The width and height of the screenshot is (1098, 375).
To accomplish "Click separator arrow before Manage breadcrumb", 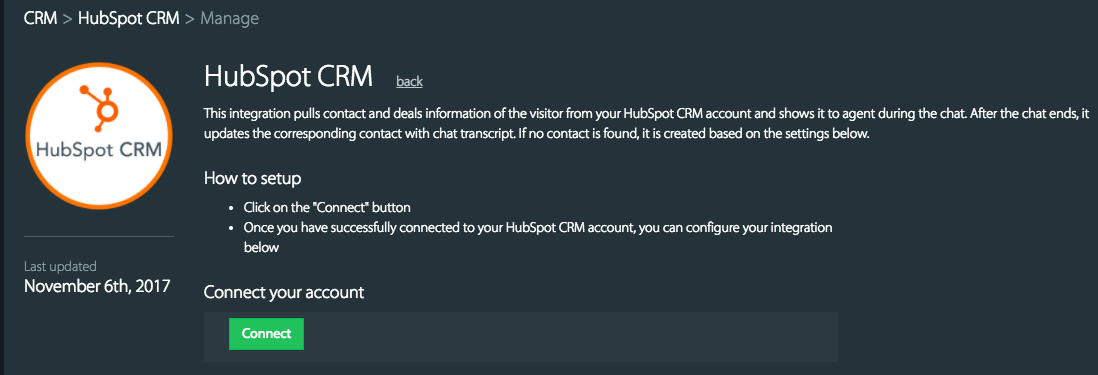I will (190, 19).
